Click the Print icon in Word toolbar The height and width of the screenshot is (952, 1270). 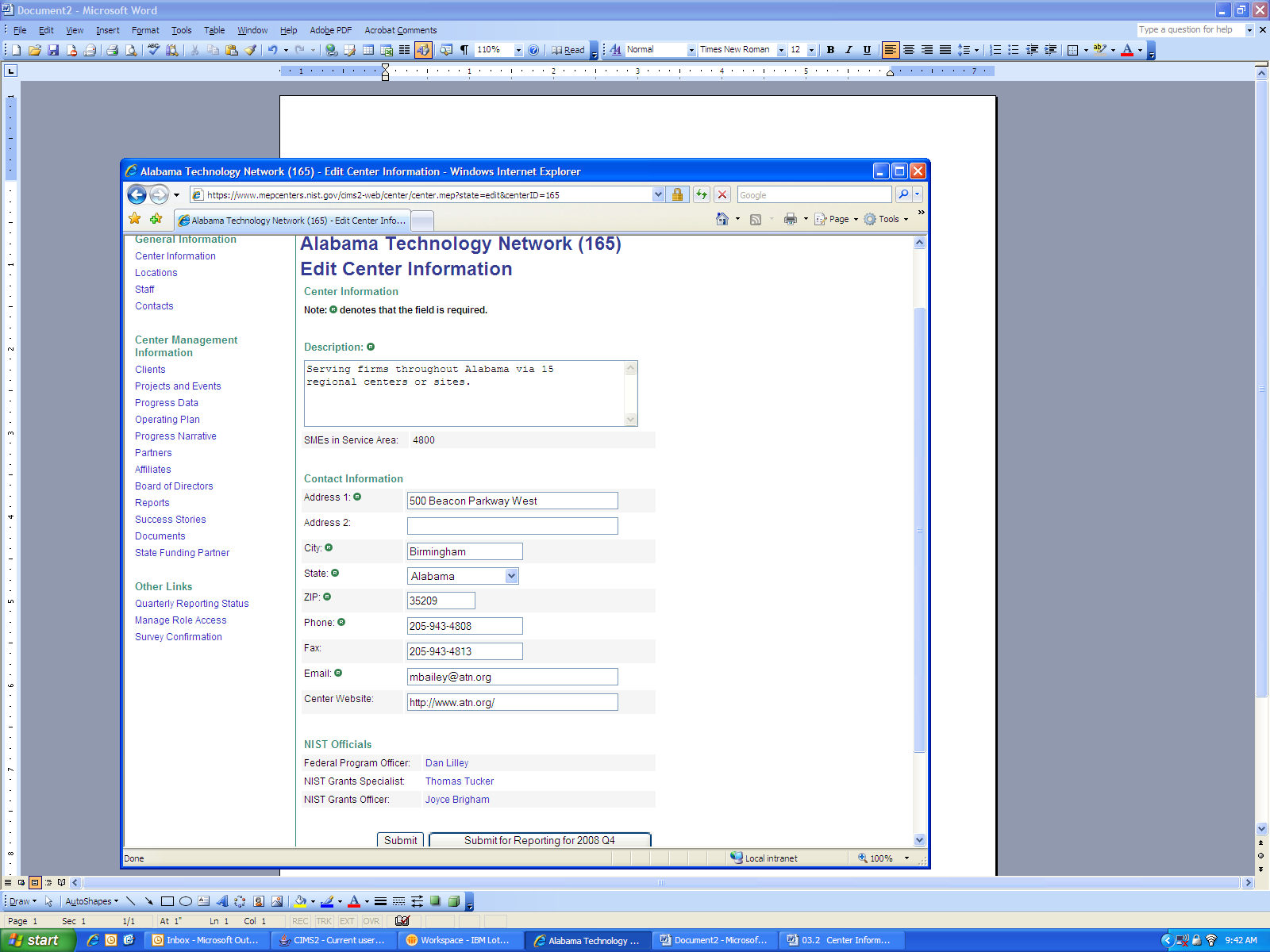[112, 50]
